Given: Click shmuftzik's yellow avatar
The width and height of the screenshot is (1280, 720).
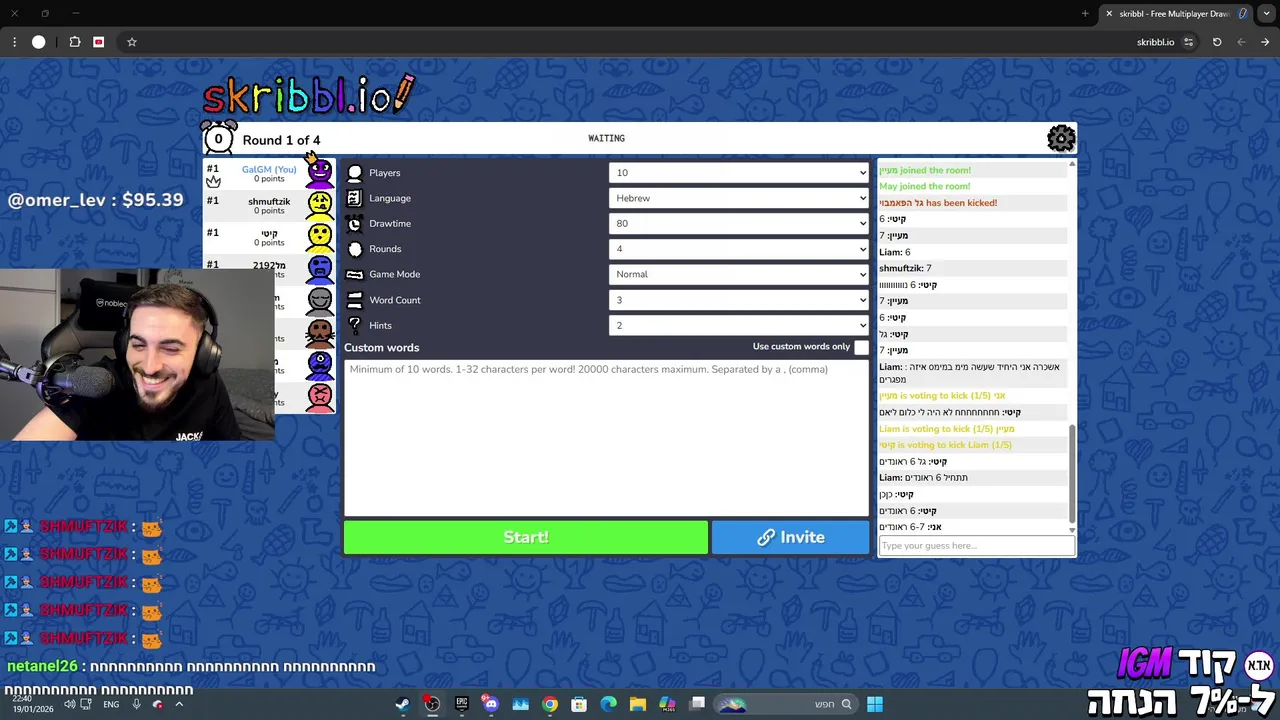Looking at the screenshot, I should click(319, 205).
